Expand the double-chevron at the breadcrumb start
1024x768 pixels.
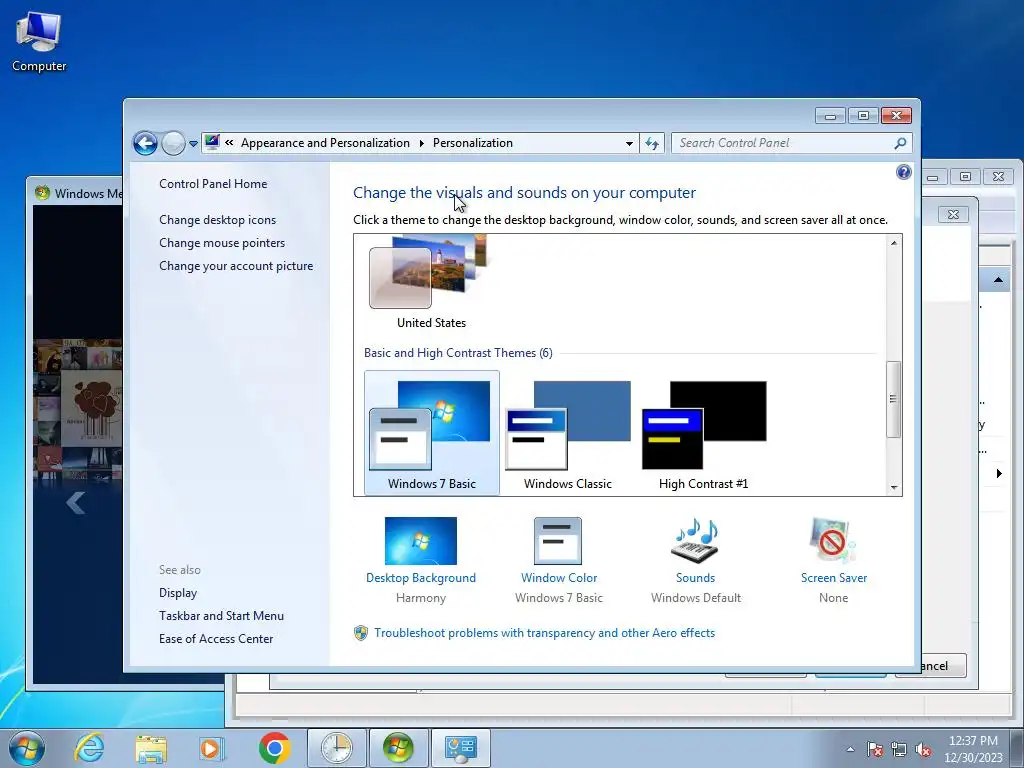pos(229,142)
